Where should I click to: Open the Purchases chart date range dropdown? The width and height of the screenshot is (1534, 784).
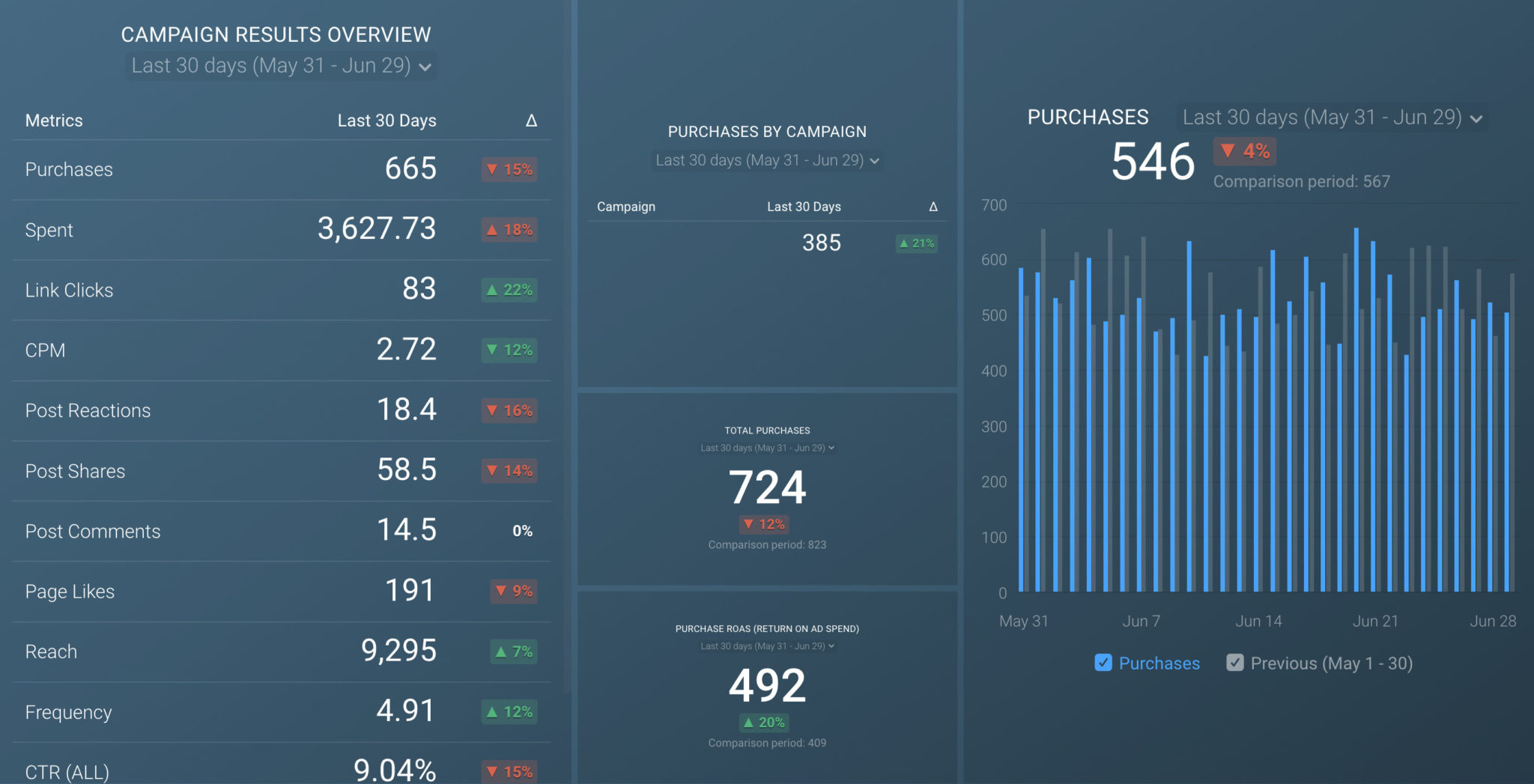[1332, 118]
